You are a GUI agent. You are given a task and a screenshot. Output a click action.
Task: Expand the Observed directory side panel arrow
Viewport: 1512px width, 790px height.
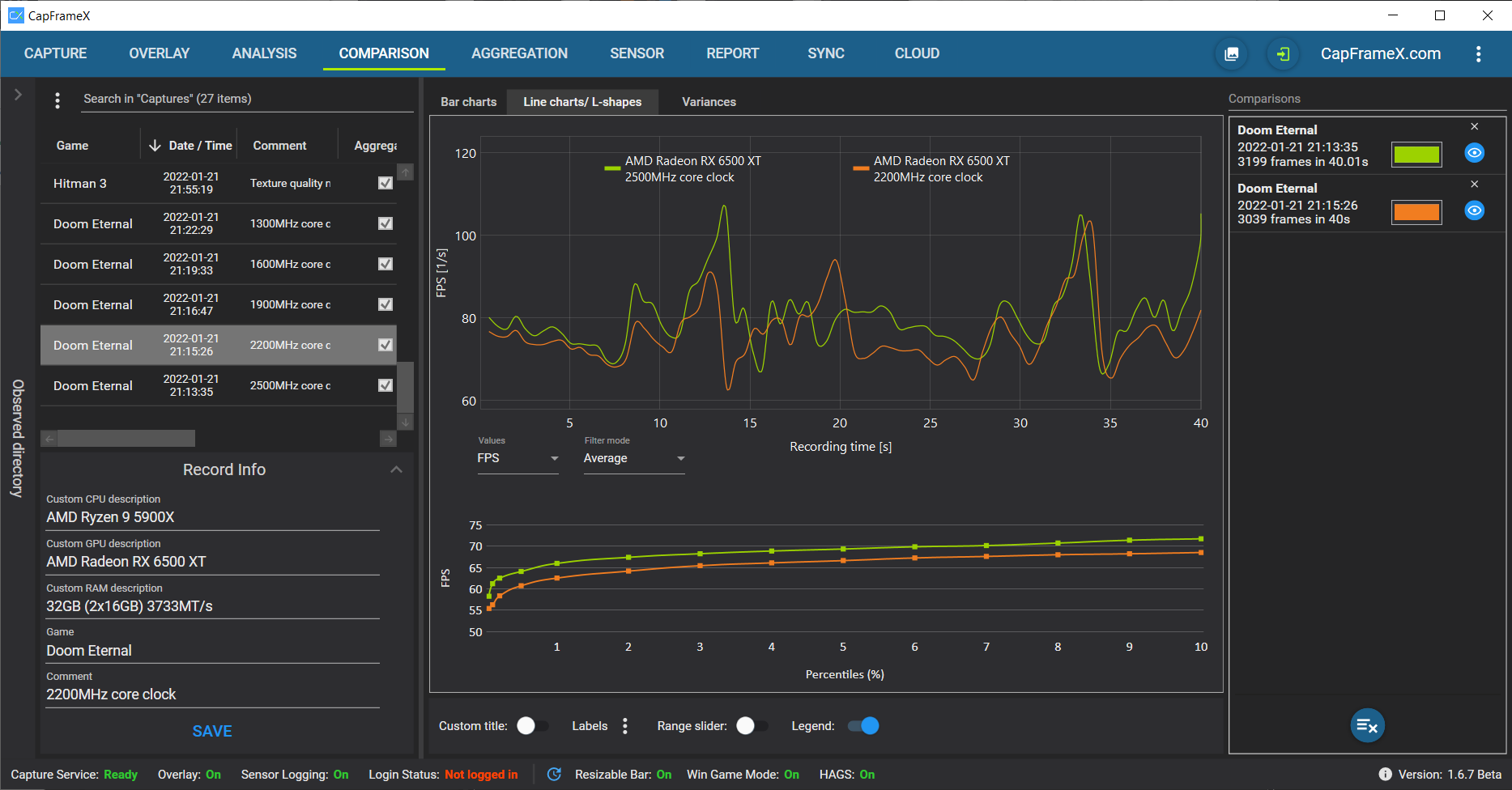pos(18,95)
